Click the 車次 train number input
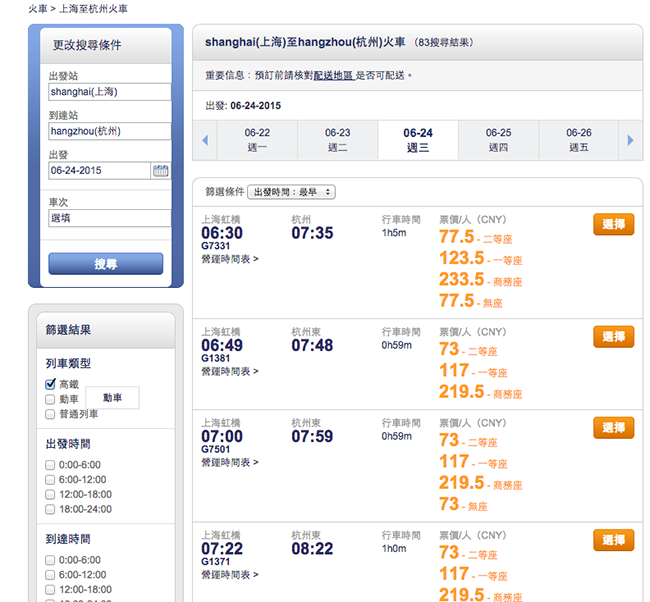Image resolution: width=650 pixels, height=602 pixels. point(109,218)
